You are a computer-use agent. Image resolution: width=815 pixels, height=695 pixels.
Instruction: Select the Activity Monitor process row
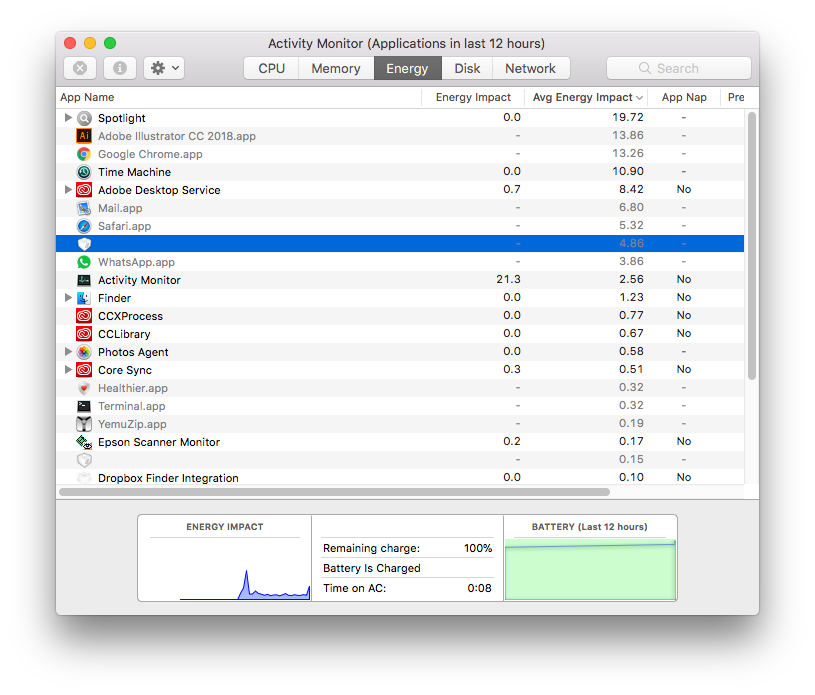pos(400,280)
